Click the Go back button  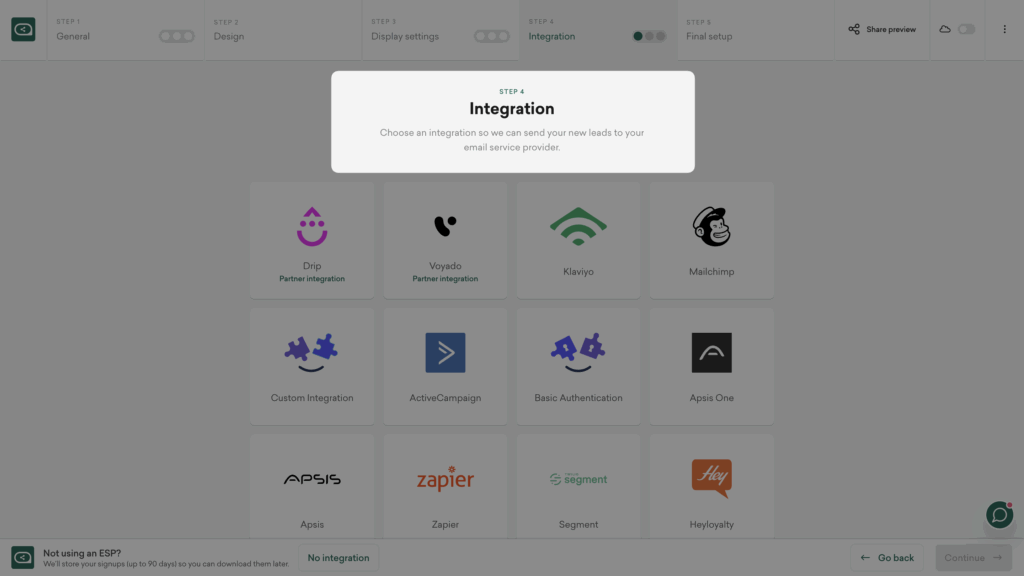tap(887, 557)
